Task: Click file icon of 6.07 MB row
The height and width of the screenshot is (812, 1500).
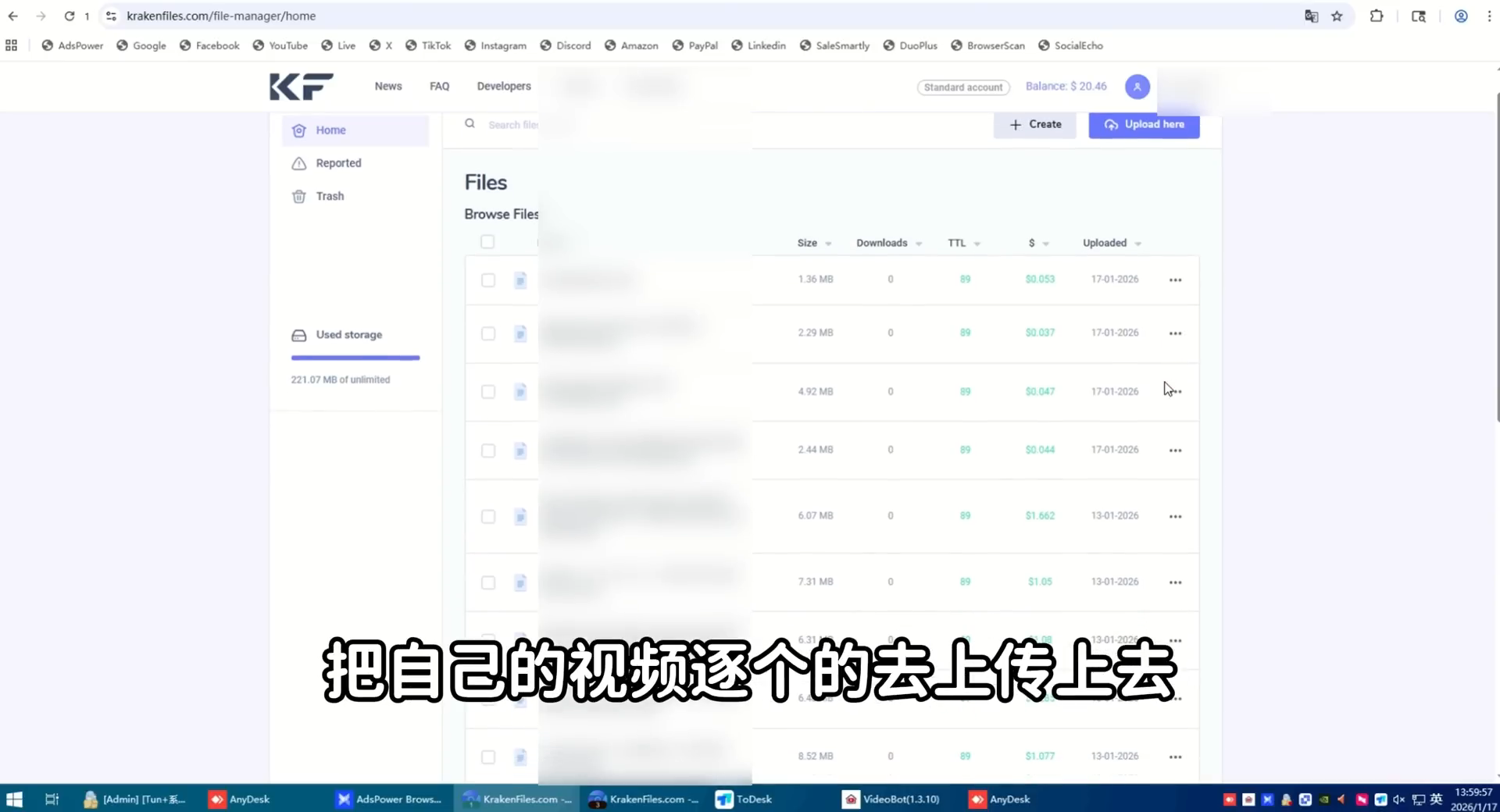Action: point(520,517)
